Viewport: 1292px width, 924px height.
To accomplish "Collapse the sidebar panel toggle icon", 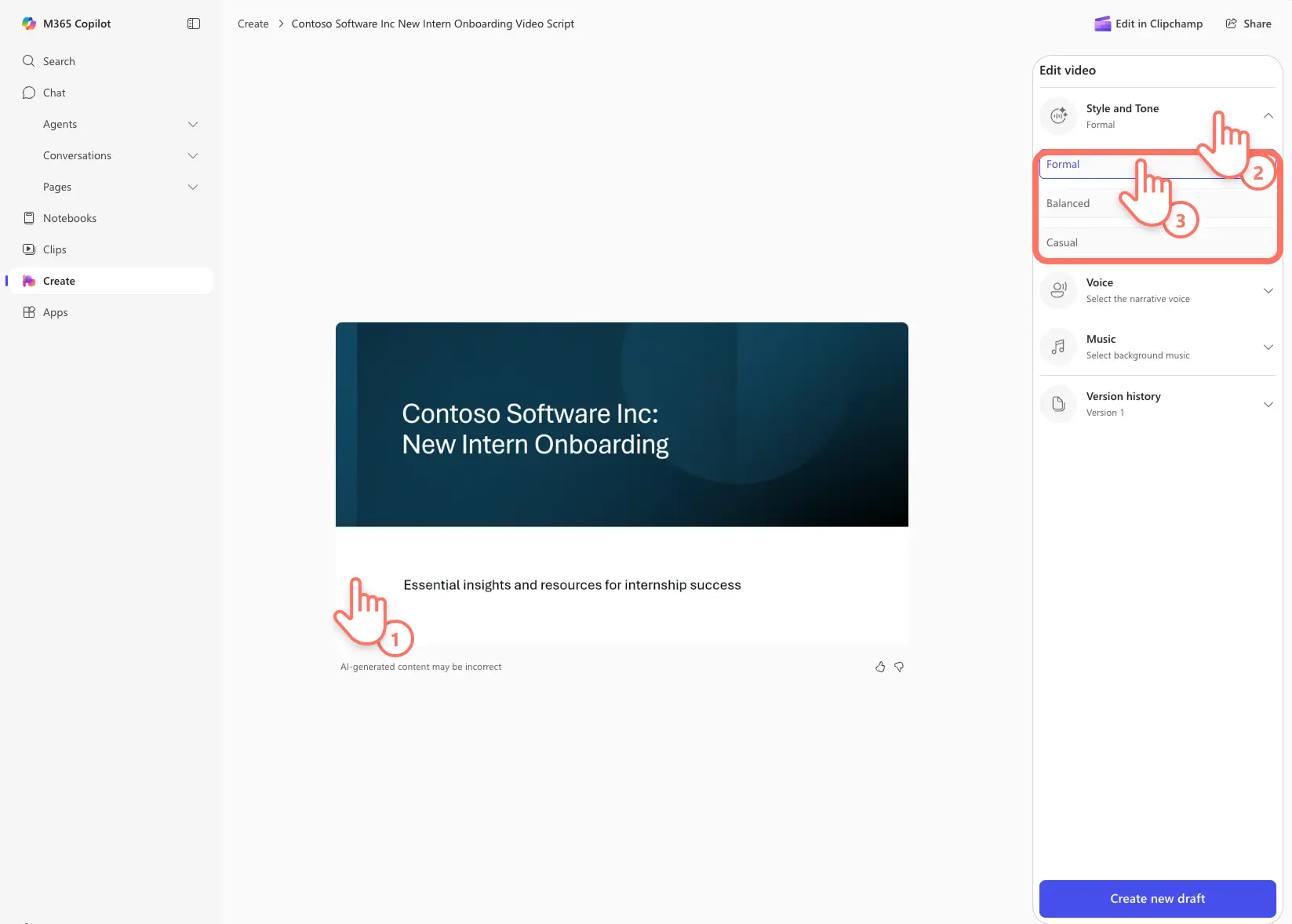I will (x=194, y=24).
